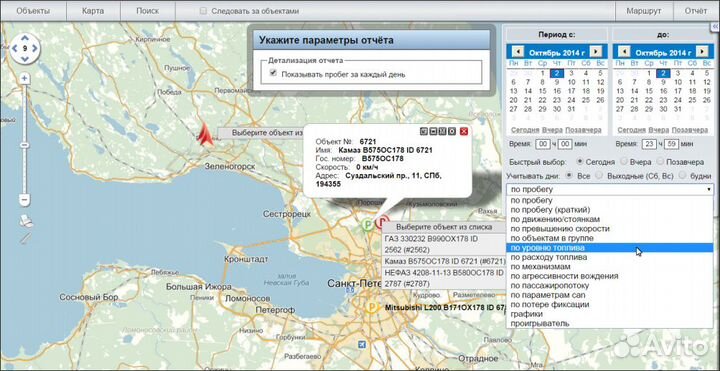Image resolution: width=720 pixels, height=371 pixels.
Task: Select the ruler measure tool on the map
Action: (x=26, y=238)
